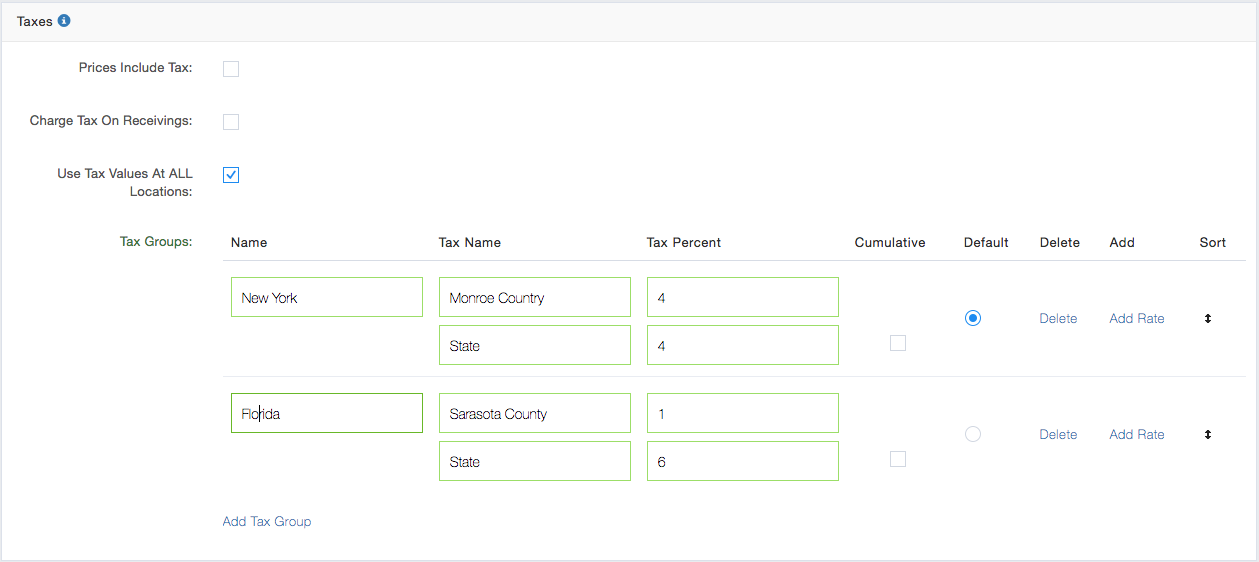The height and width of the screenshot is (562, 1259).
Task: Enable Prices Include Tax checkbox
Action: click(231, 69)
